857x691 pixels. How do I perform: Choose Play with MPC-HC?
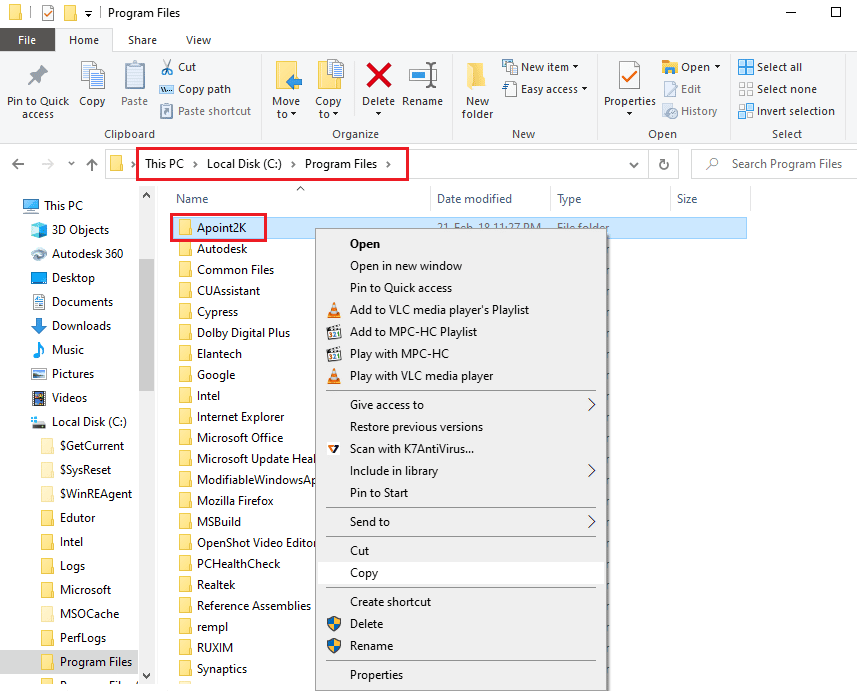tap(399, 354)
